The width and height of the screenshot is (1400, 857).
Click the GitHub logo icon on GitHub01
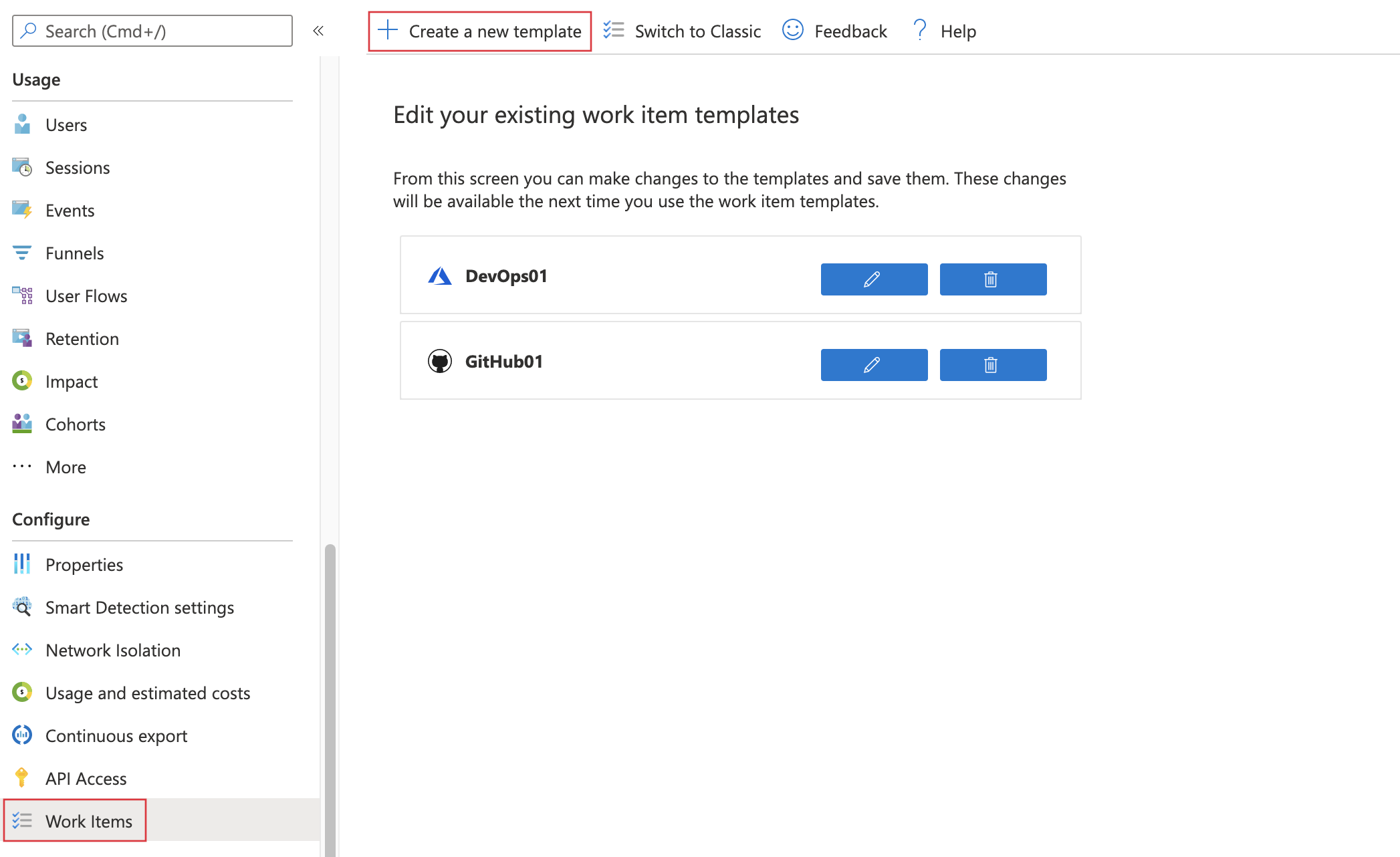[439, 362]
